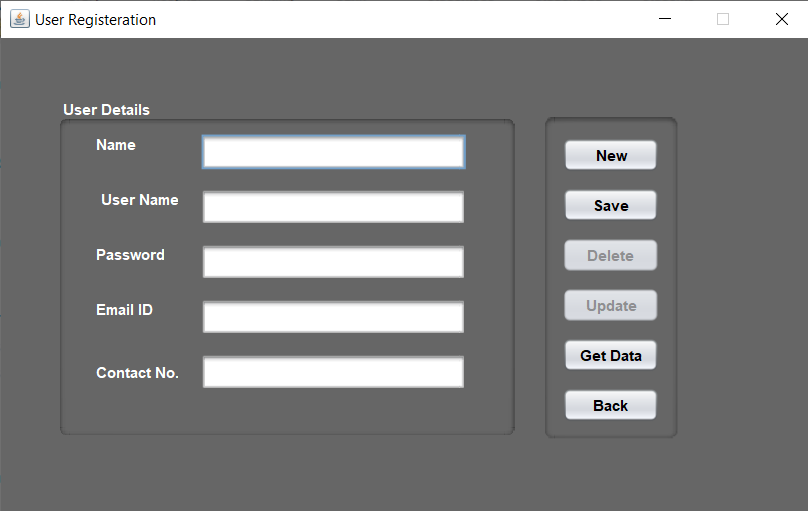Click inside the Email ID field

[333, 317]
